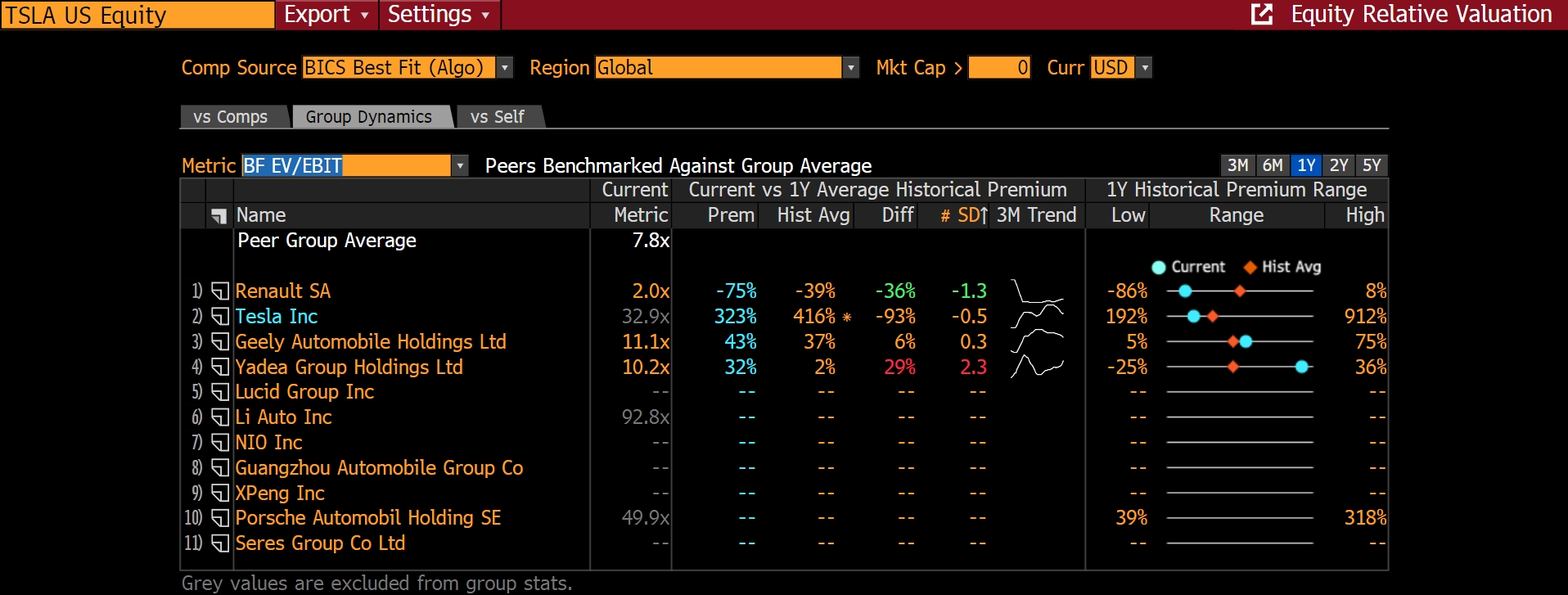Click the chart icon beside Guangzhou Automobile Group
Image resolution: width=1568 pixels, height=595 pixels.
click(219, 468)
